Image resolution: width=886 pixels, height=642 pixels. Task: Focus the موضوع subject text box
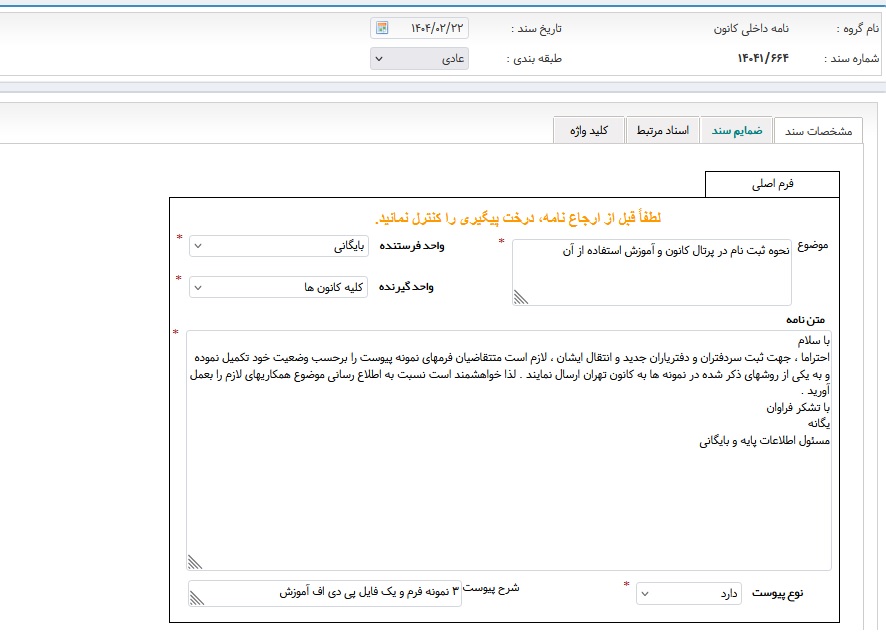coord(650,272)
